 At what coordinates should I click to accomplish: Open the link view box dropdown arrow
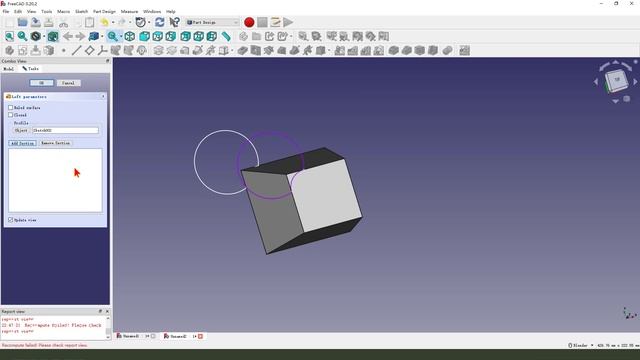[x=102, y=36]
